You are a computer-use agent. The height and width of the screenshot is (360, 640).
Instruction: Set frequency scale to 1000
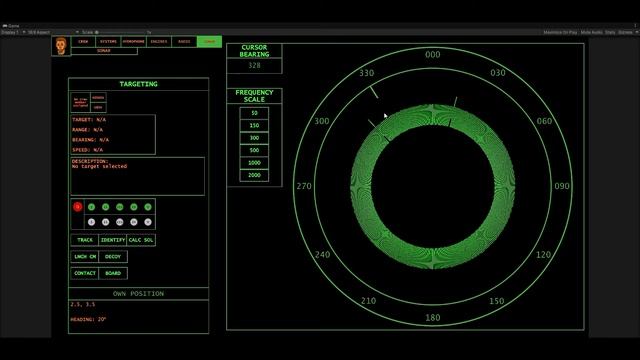pyautogui.click(x=254, y=163)
